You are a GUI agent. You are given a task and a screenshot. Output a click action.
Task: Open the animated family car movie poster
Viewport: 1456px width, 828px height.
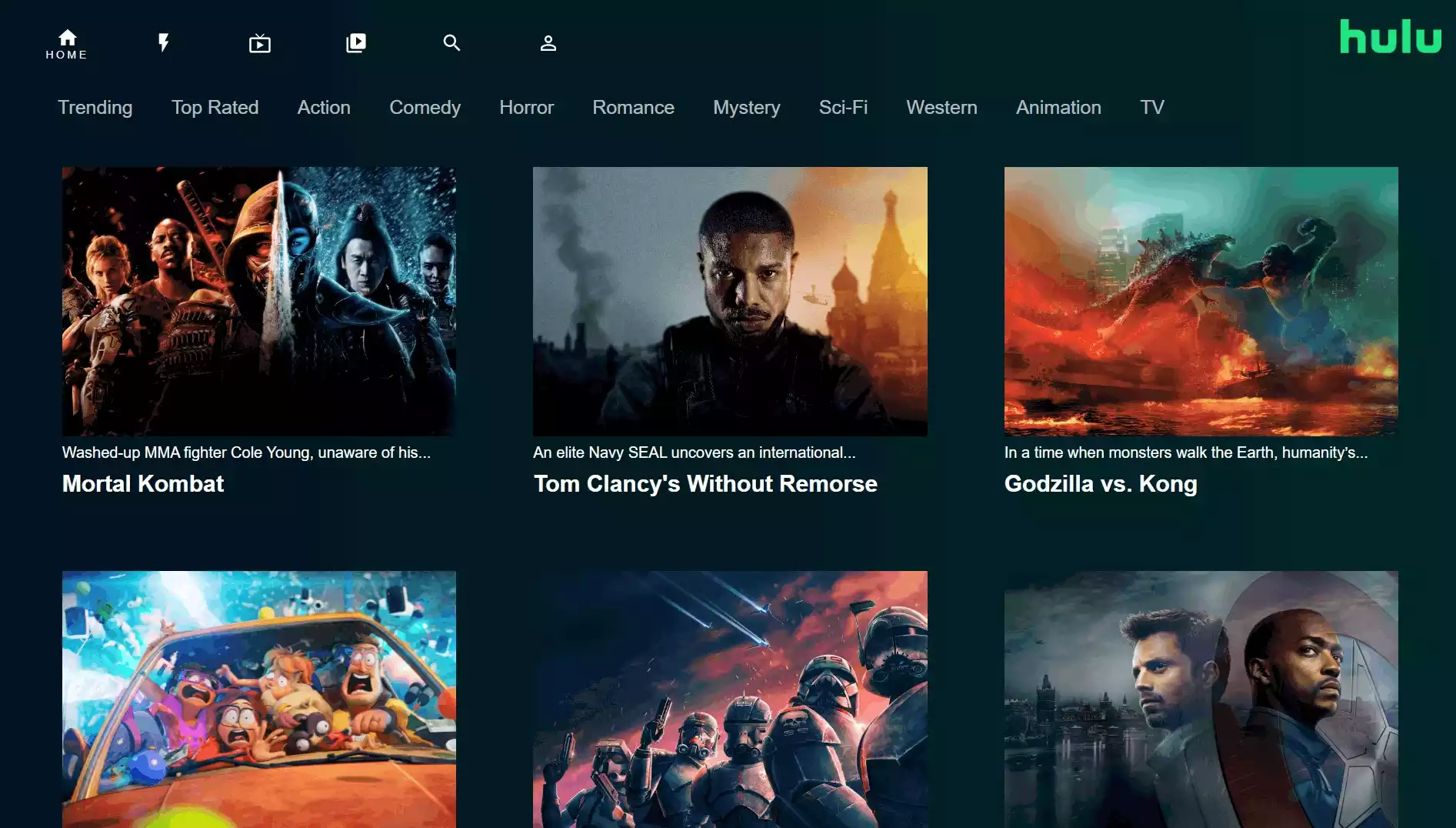click(x=258, y=699)
